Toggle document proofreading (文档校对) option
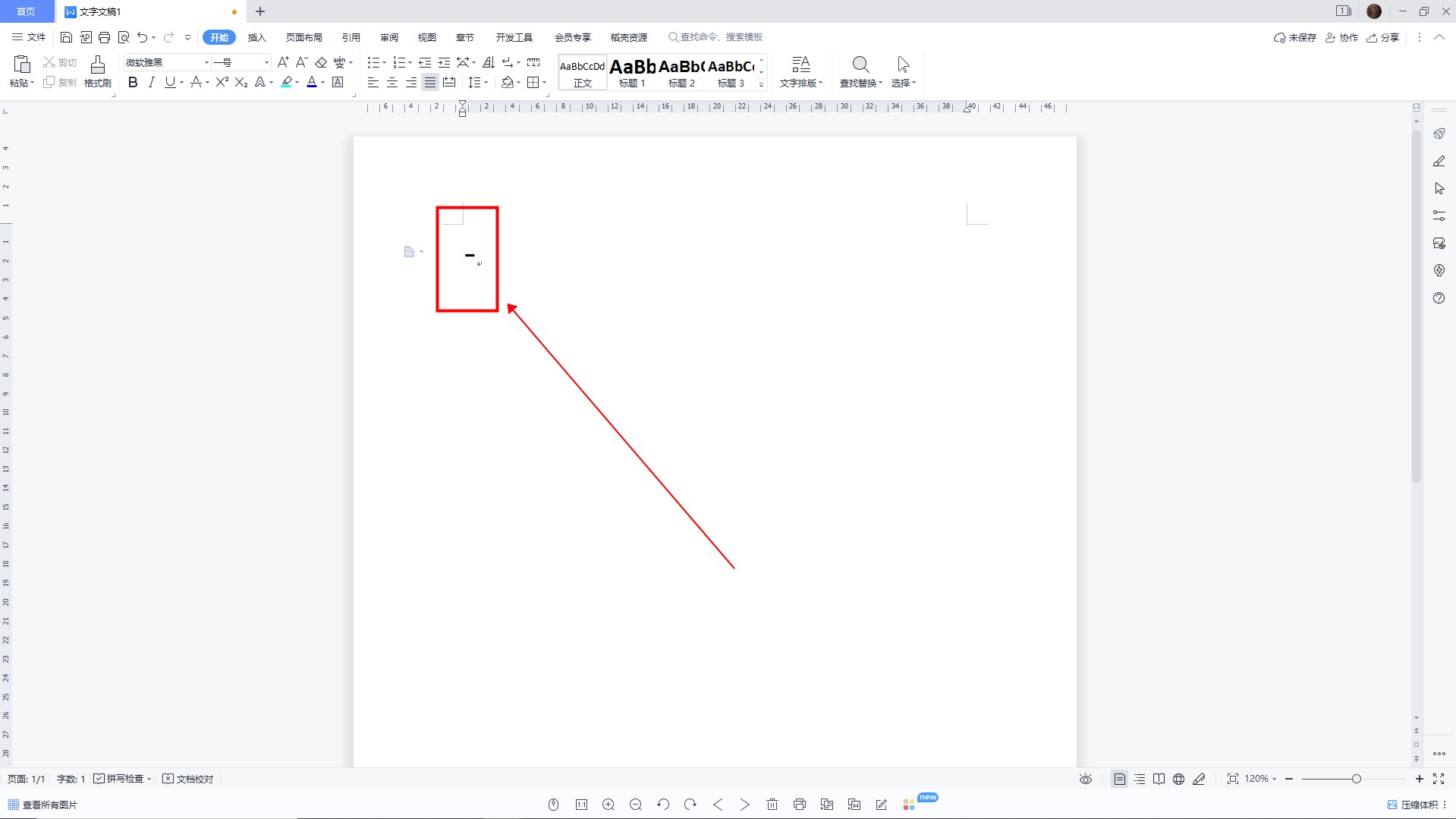 coord(188,779)
